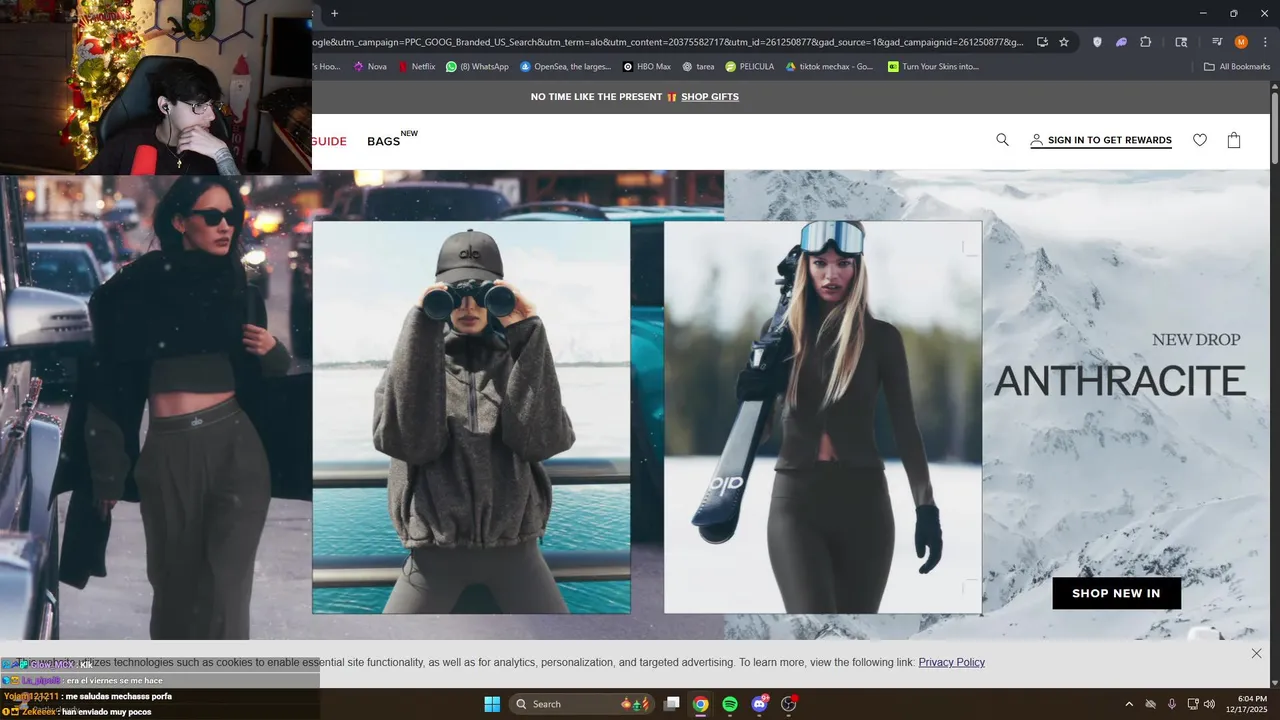Open the Privacy Policy link
The height and width of the screenshot is (720, 1280).
point(951,662)
